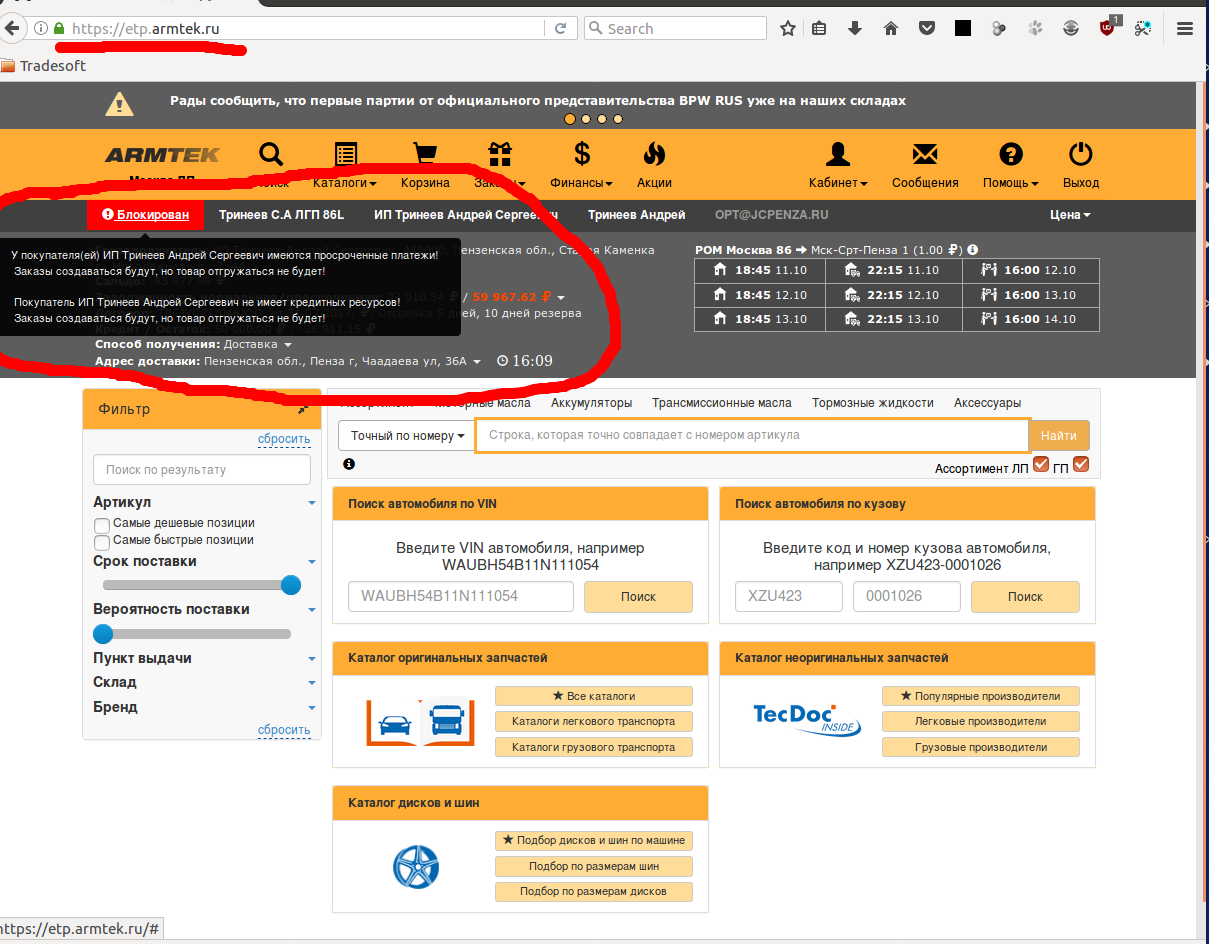The image size is (1209, 944).
Task: Open the Трансмиссионные масла category tab
Action: [722, 403]
